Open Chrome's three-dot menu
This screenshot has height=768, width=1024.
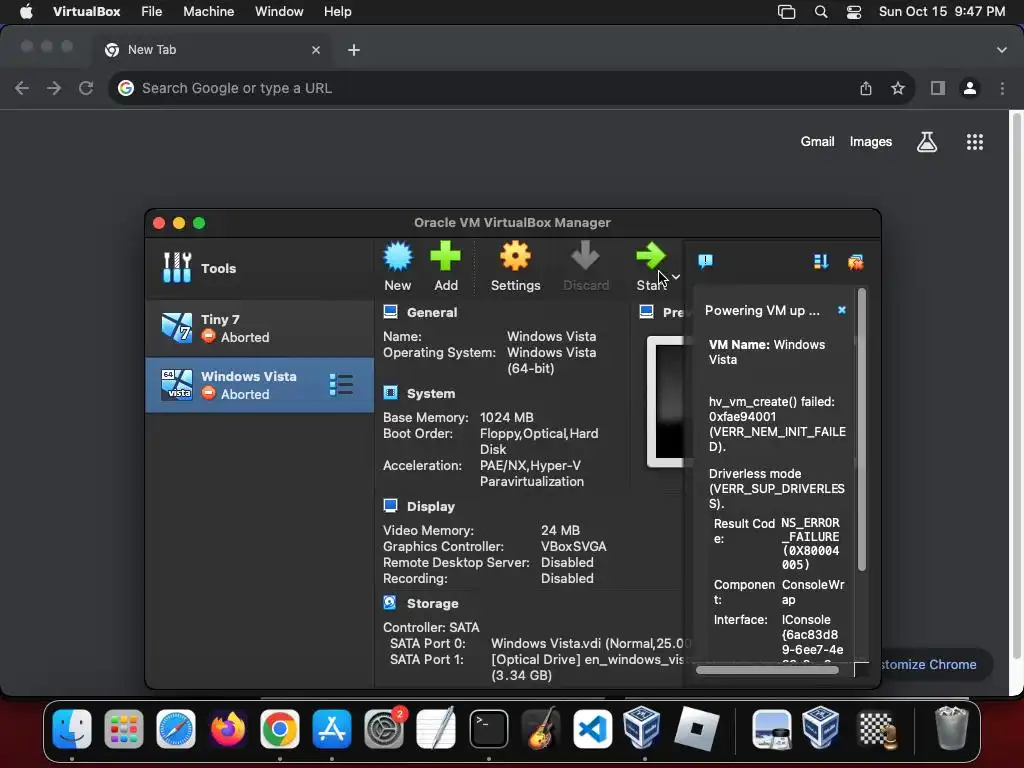tap(1002, 88)
